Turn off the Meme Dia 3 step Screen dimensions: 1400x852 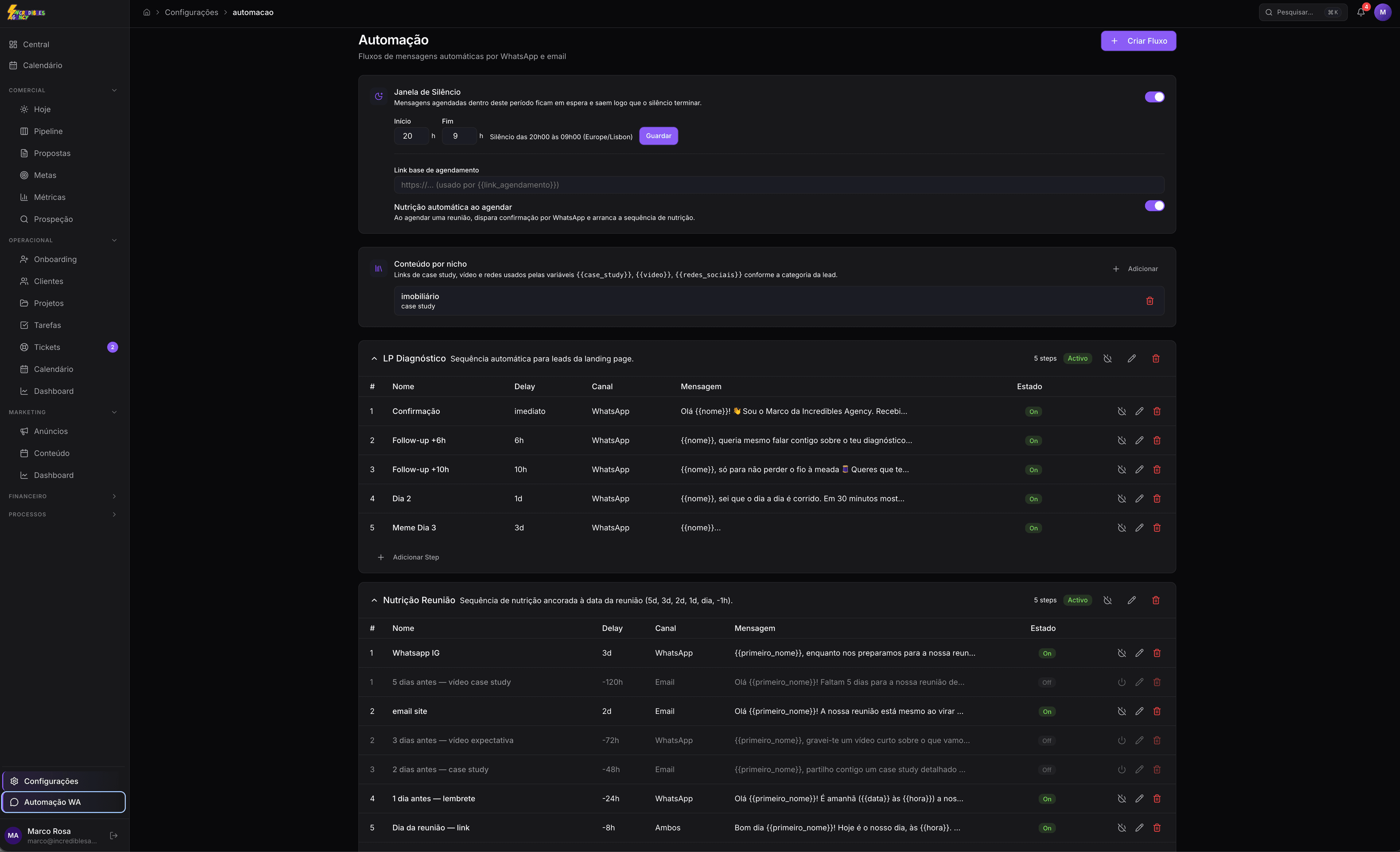(1121, 528)
